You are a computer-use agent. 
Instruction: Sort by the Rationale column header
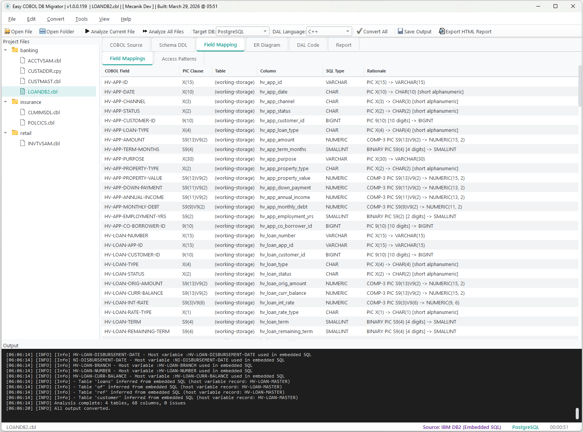click(470, 71)
